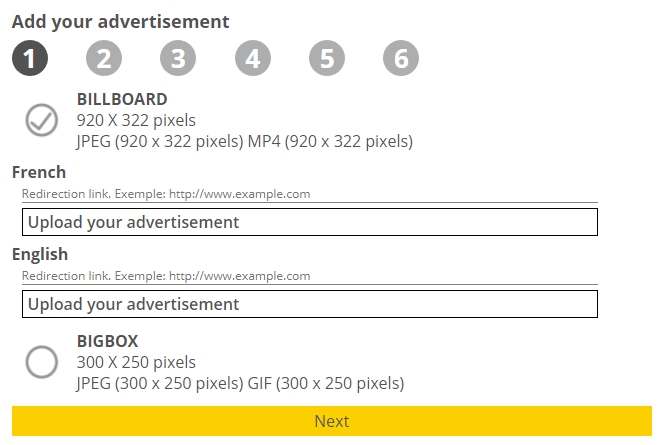Select the BIGBOX format radio button

point(42,362)
